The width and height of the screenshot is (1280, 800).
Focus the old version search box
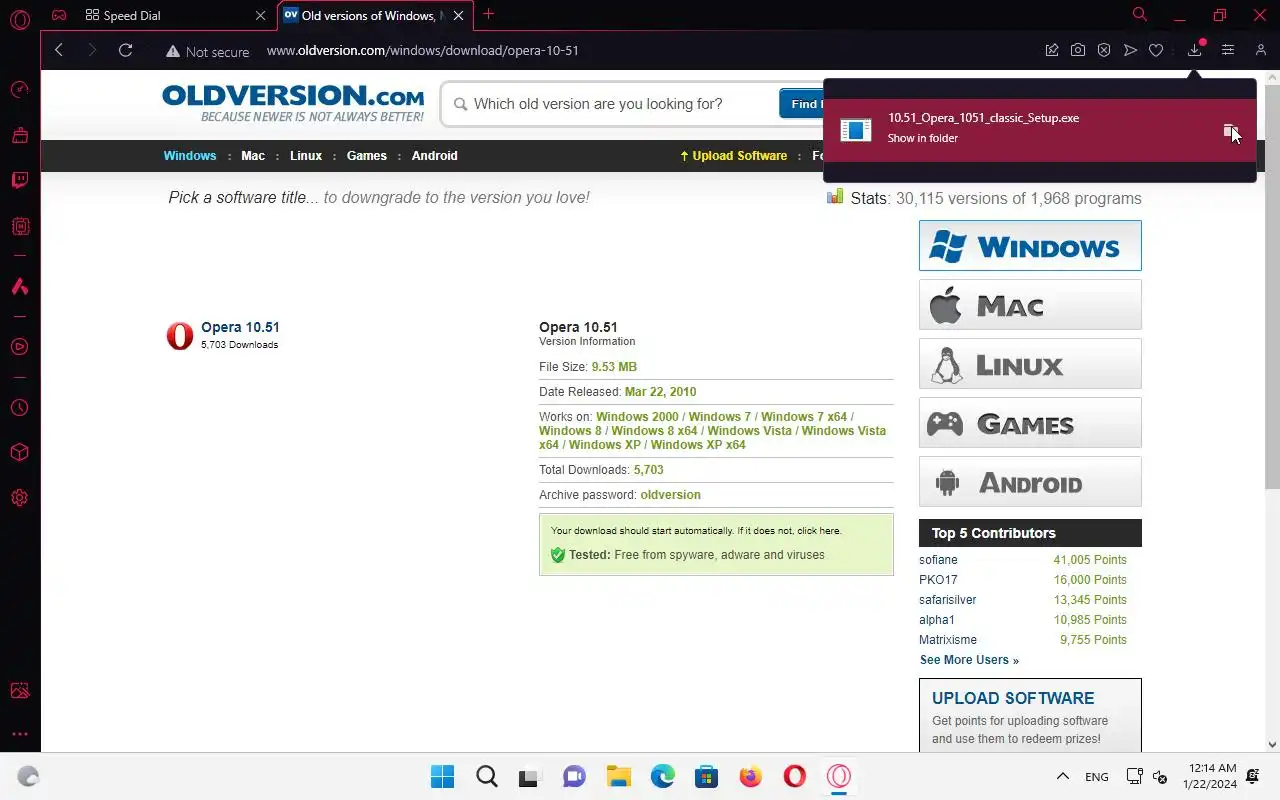pos(610,104)
